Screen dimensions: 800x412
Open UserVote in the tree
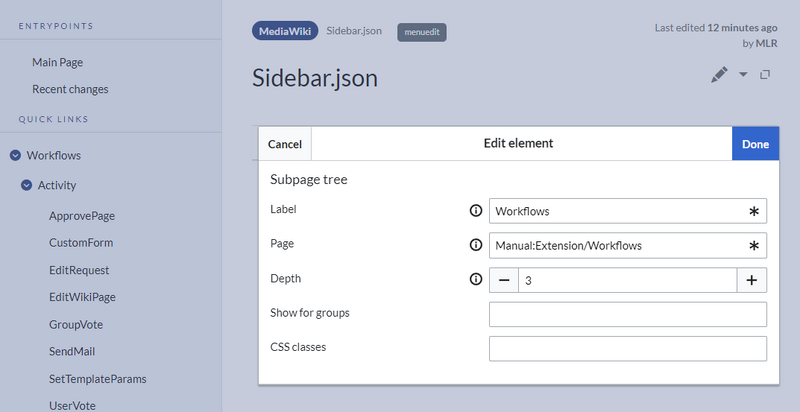(x=72, y=406)
